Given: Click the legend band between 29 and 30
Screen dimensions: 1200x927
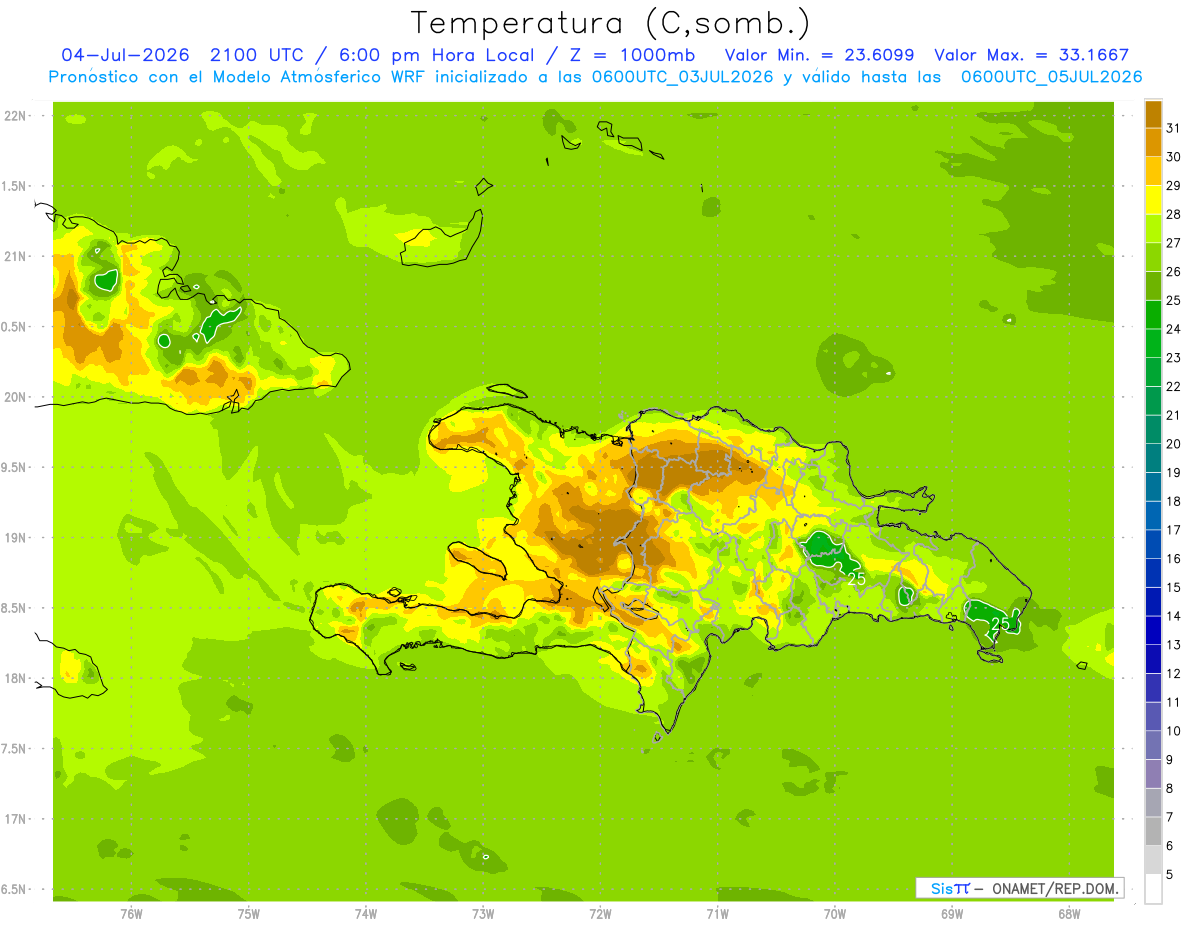Looking at the screenshot, I should [x=1153, y=172].
